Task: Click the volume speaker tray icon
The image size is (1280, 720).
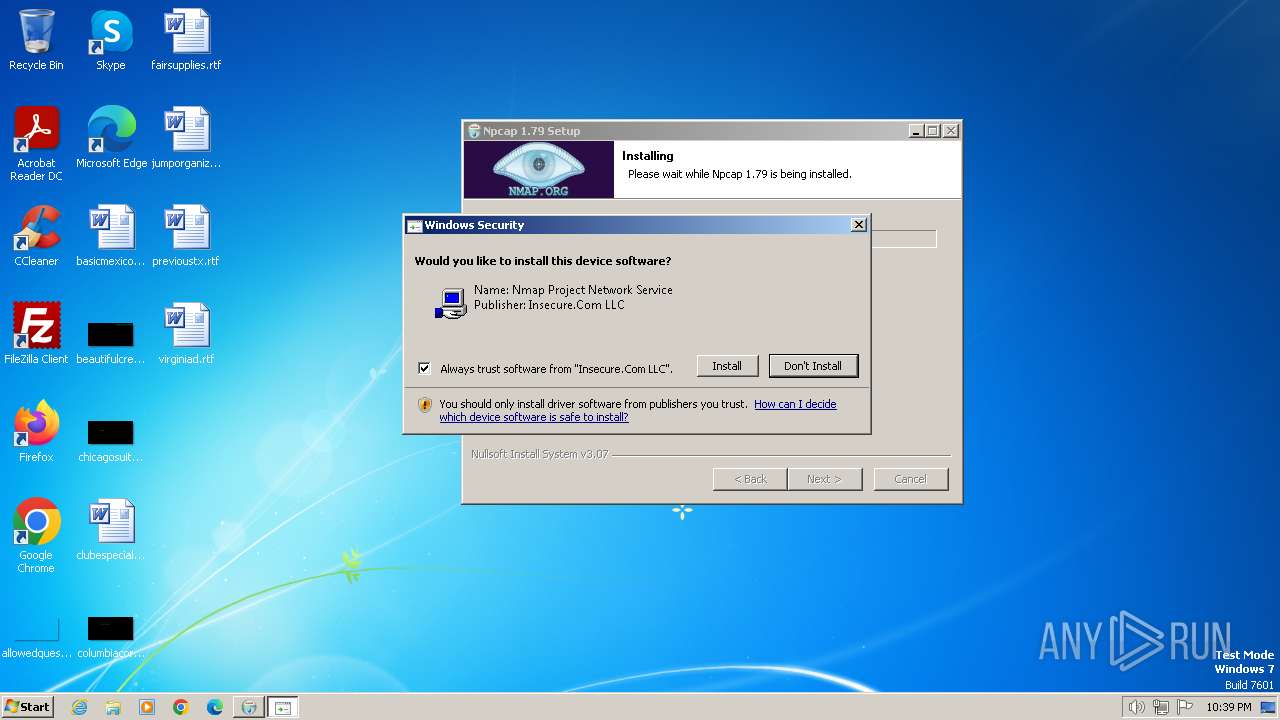Action: point(1137,707)
